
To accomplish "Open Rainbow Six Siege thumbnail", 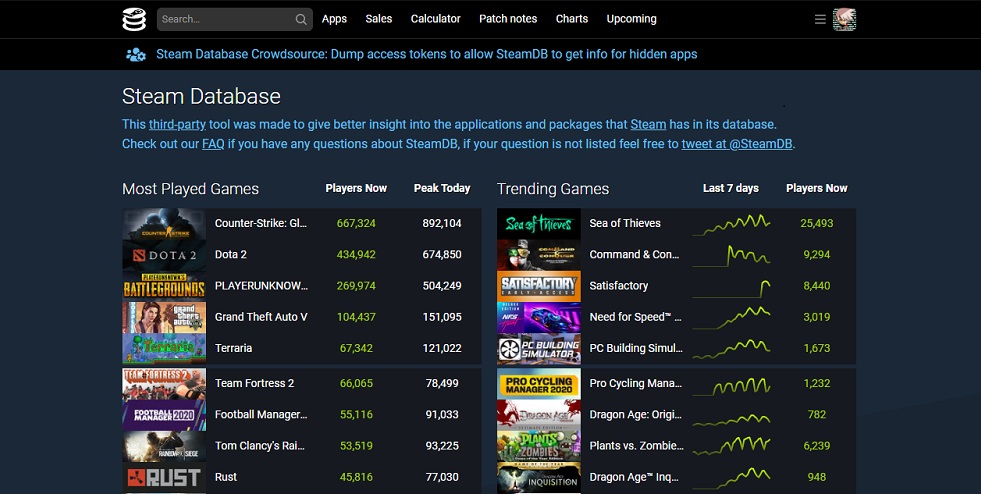I will click(164, 446).
